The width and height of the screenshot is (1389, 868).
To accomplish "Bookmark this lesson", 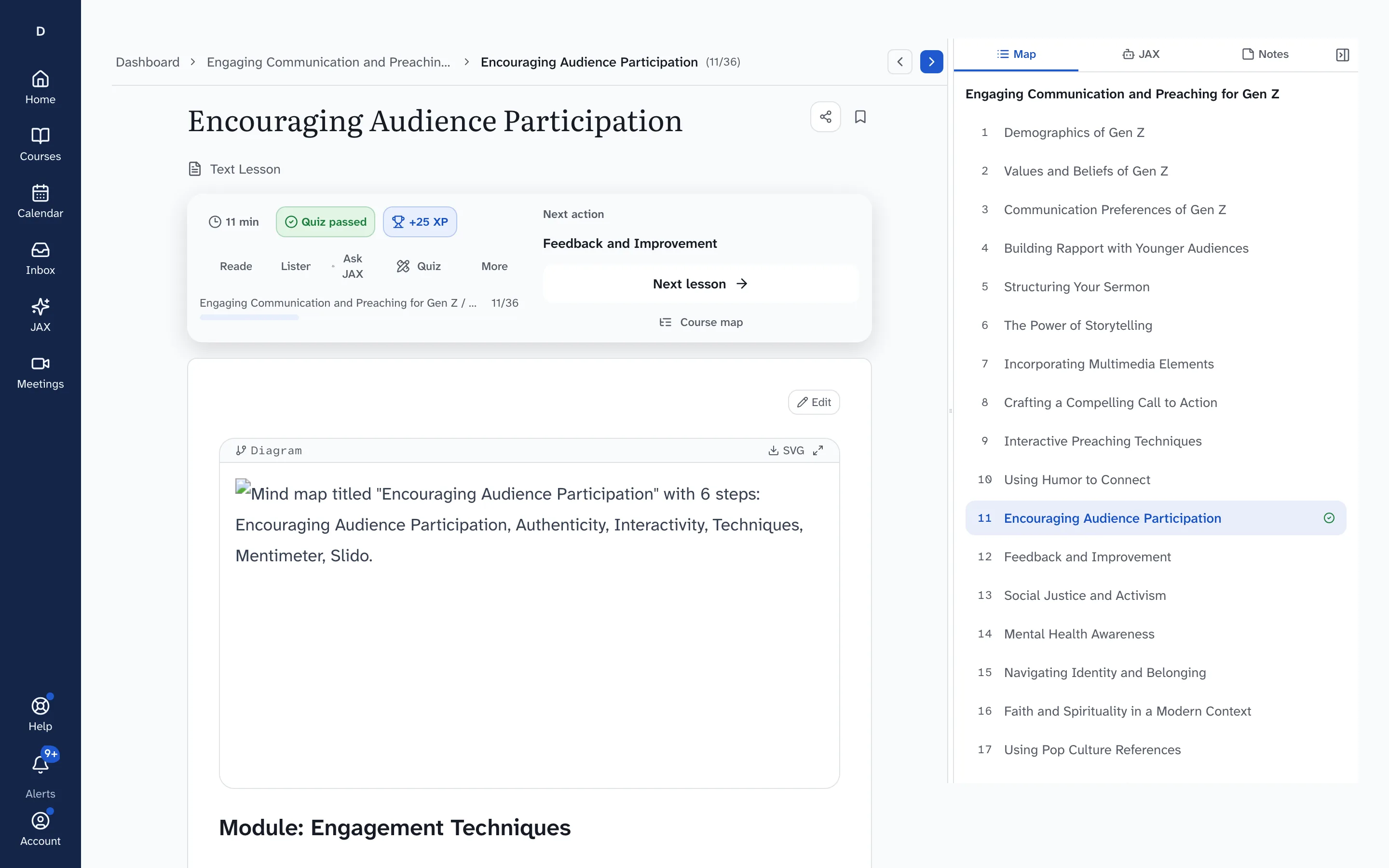I will coord(860,117).
